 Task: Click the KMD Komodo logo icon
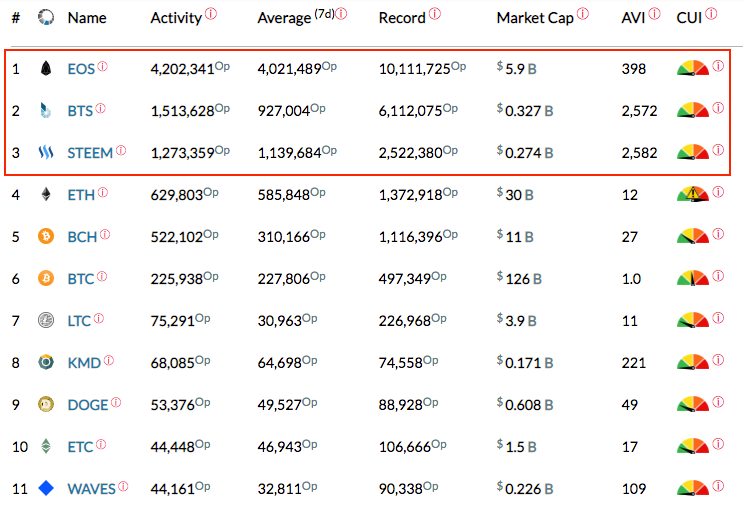click(x=46, y=362)
